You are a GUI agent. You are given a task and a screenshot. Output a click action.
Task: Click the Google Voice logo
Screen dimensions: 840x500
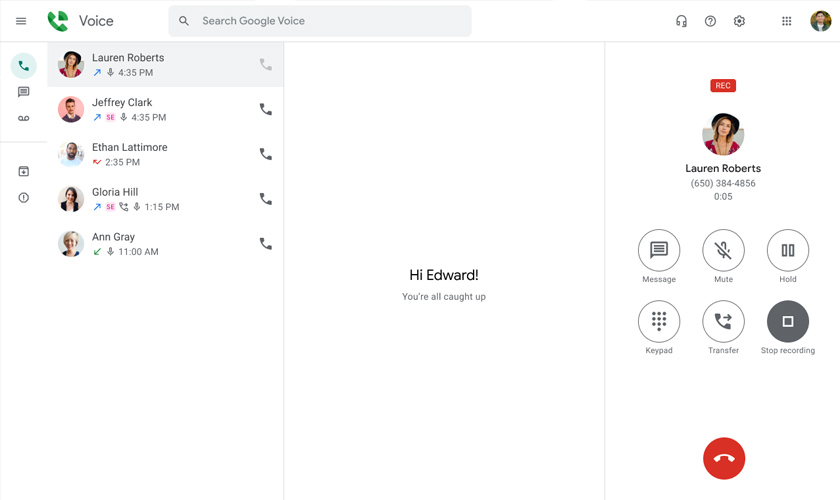58,21
